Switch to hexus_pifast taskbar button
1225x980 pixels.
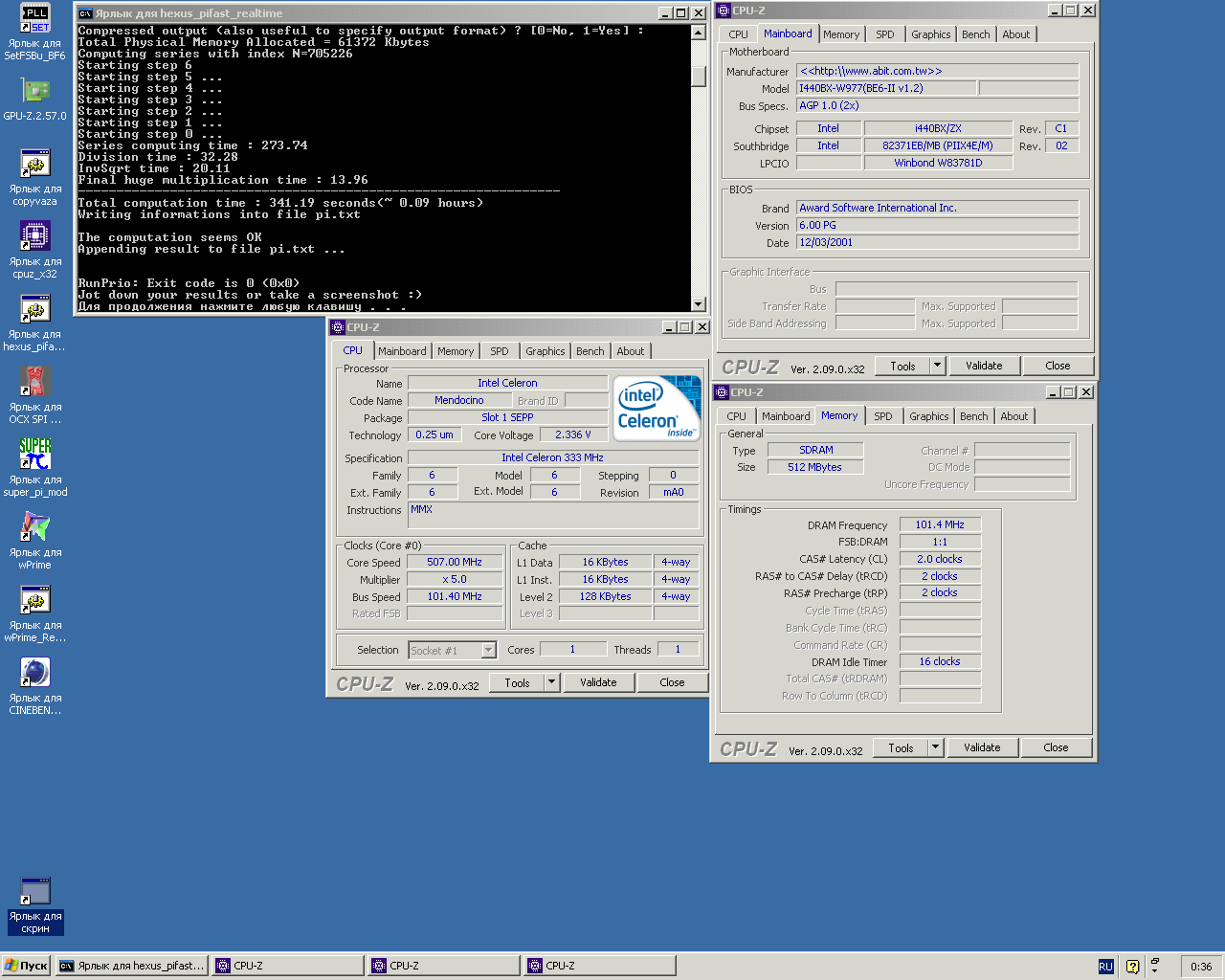(132, 966)
